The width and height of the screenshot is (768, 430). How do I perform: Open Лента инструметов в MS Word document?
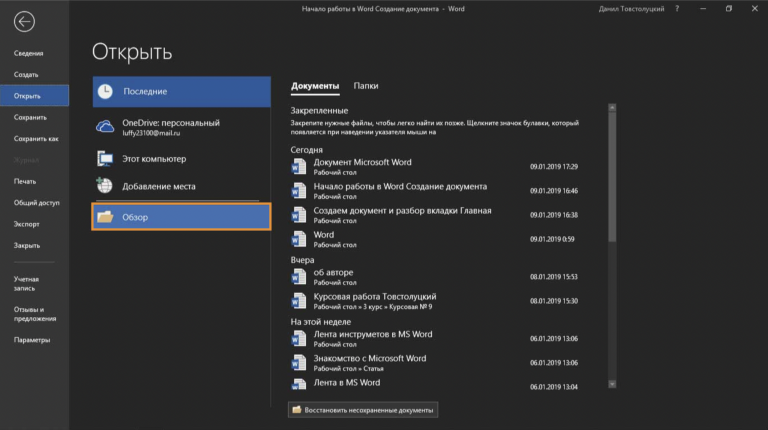[436, 338]
